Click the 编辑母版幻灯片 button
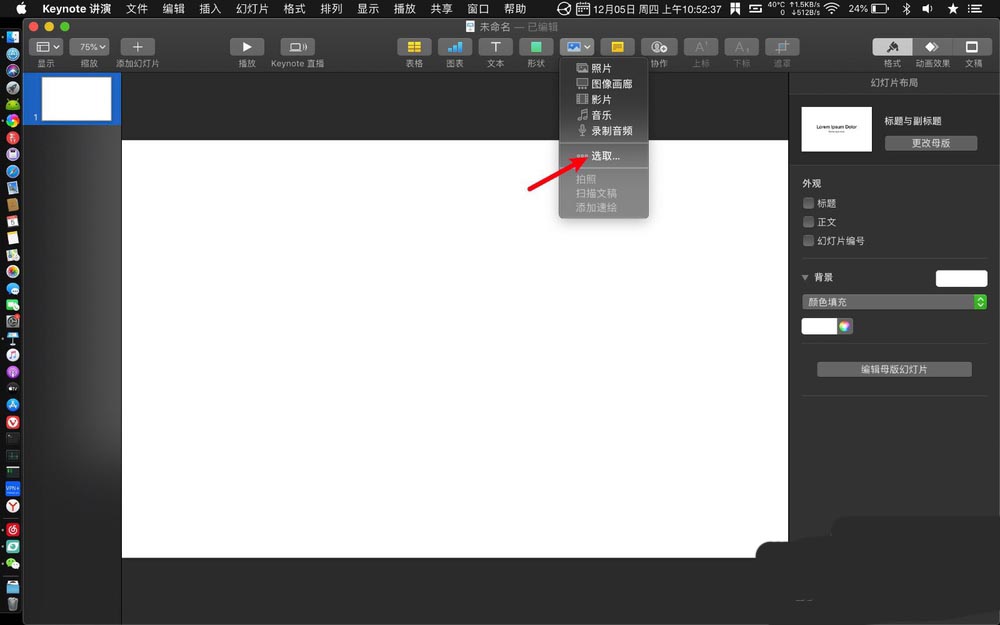 tap(894, 369)
